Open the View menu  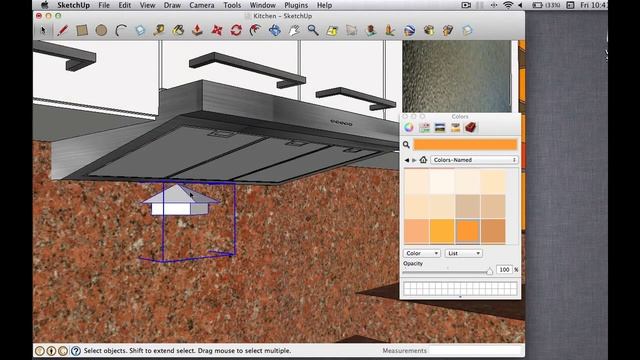click(x=147, y=5)
